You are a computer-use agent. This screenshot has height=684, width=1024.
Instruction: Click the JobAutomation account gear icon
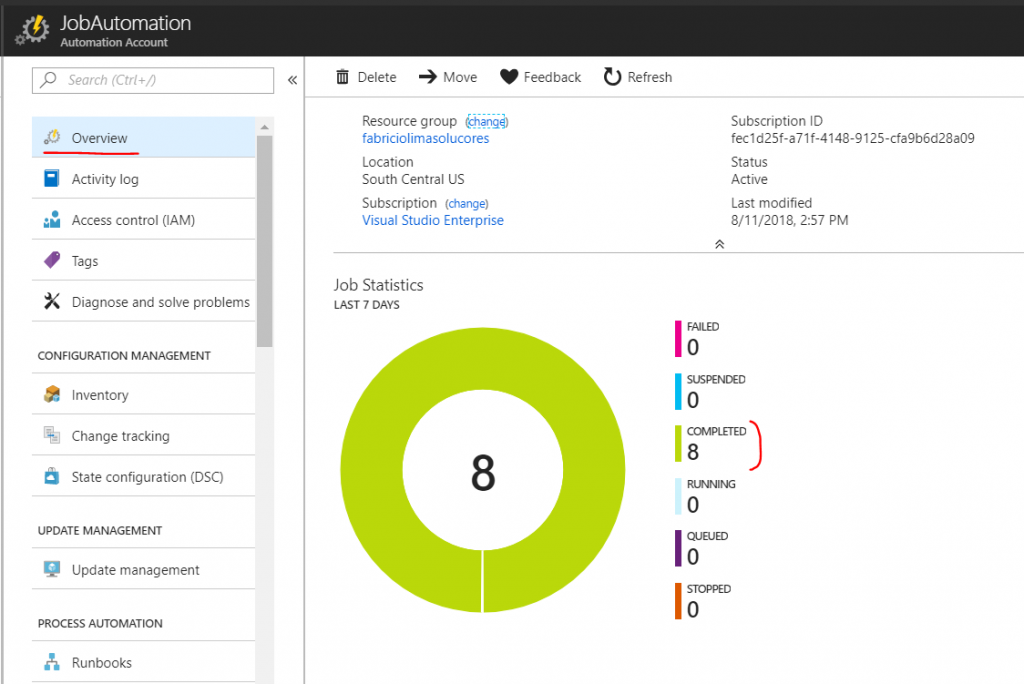(x=31, y=28)
